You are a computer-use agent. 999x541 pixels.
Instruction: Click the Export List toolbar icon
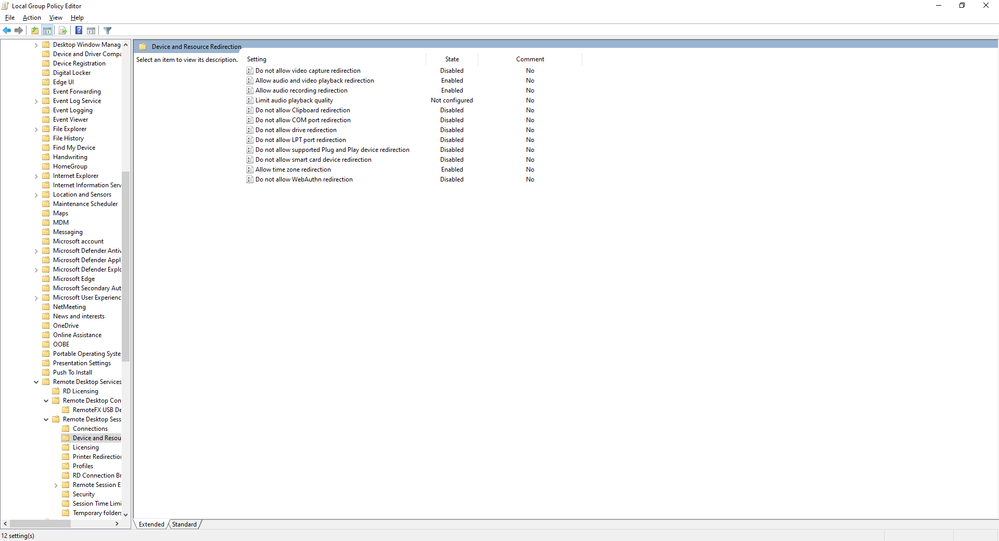coord(62,31)
